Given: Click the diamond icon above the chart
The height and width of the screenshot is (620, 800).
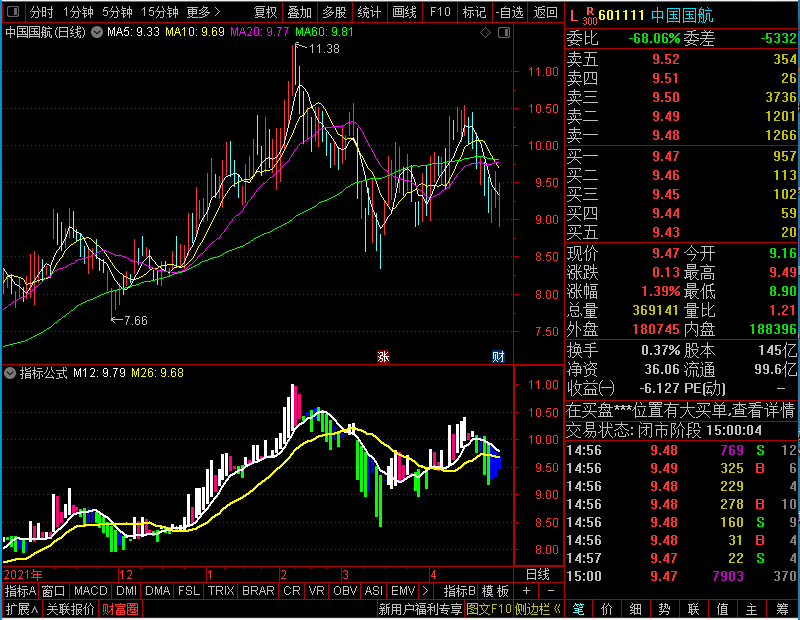Looking at the screenshot, I should pos(485,33).
